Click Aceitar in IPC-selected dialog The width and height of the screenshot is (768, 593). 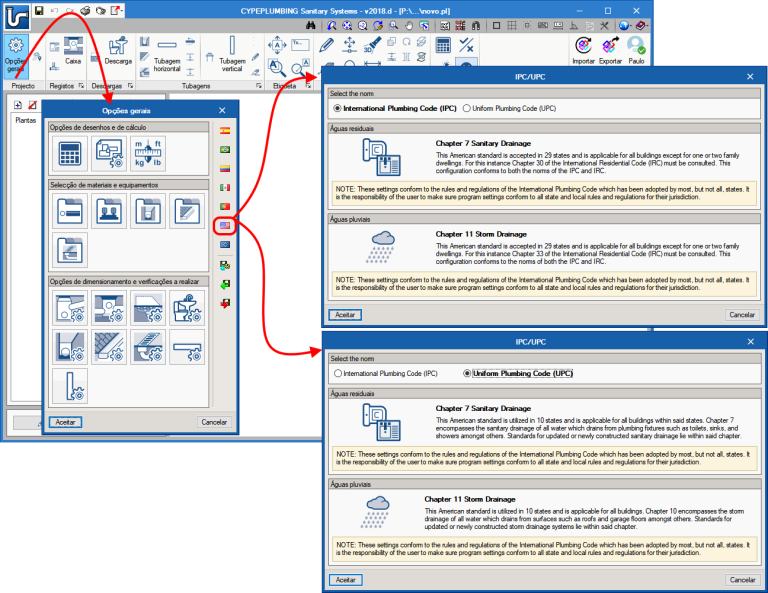click(x=345, y=315)
